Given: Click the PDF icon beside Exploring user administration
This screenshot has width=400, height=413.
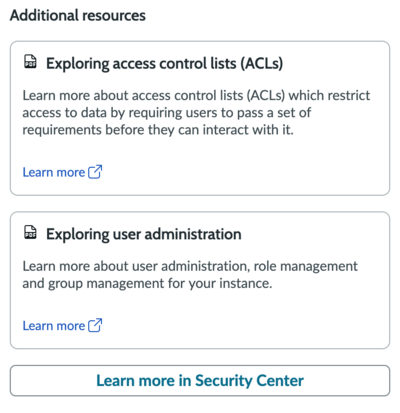Looking at the screenshot, I should point(30,232).
